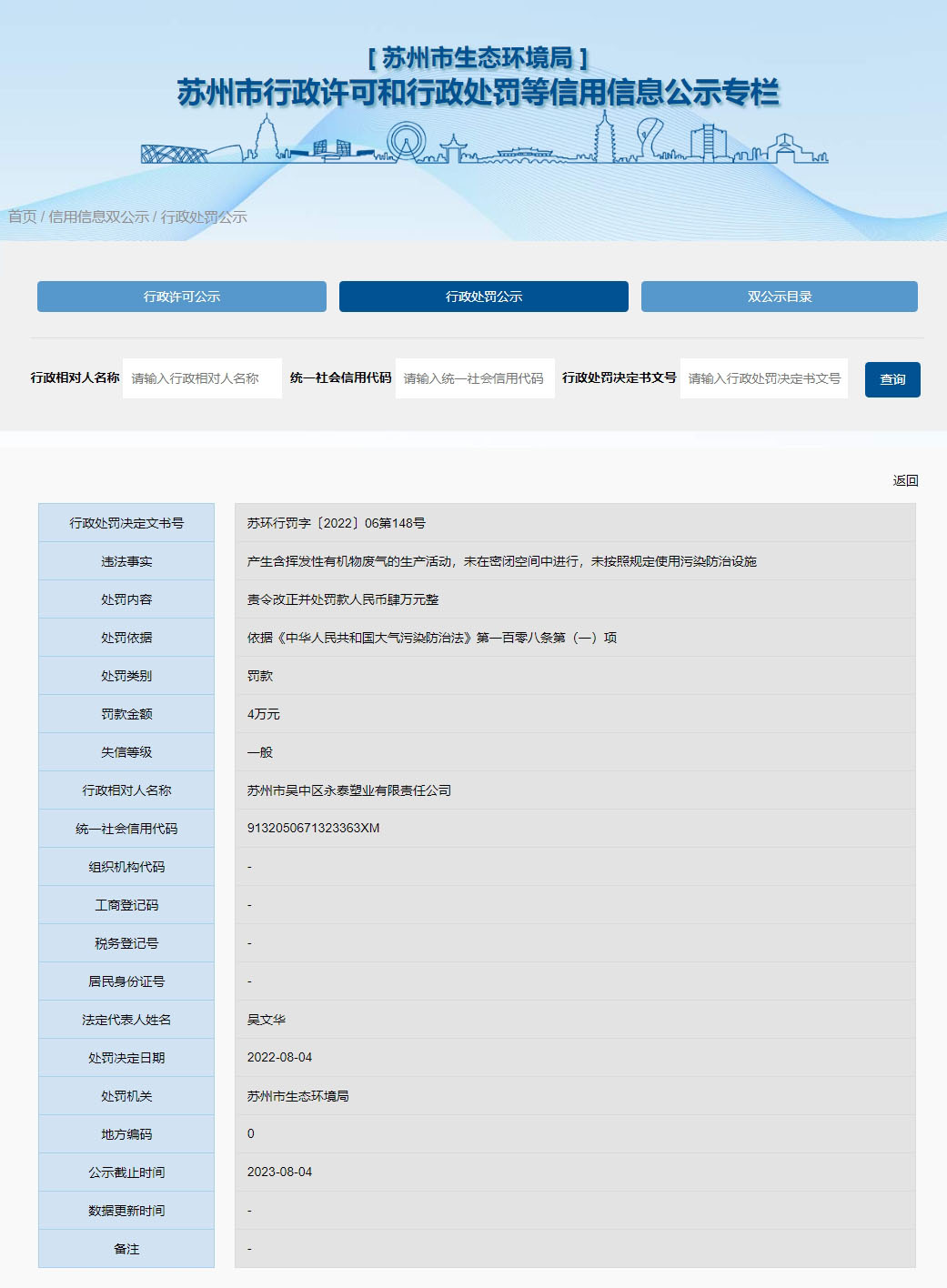Click company name 苏州市吴中区永泰塑业有限责任公司
The height and width of the screenshot is (1288, 947).
pyautogui.click(x=348, y=790)
